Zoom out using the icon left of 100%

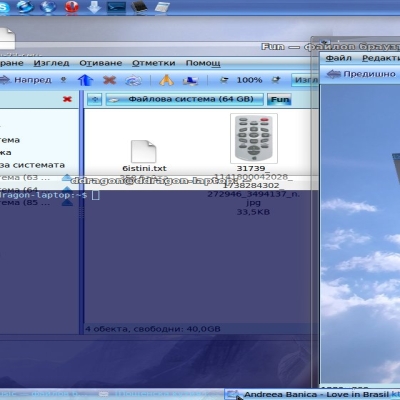[225, 80]
